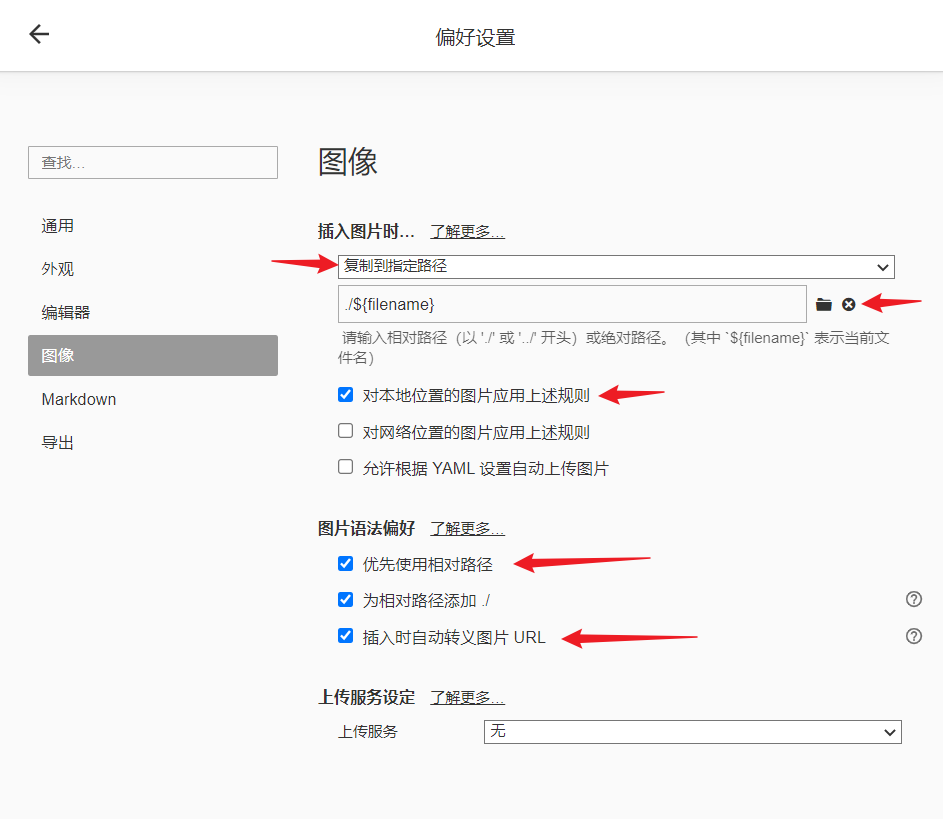Image resolution: width=943 pixels, height=819 pixels.
Task: Open the 导出 settings section
Action: point(58,442)
